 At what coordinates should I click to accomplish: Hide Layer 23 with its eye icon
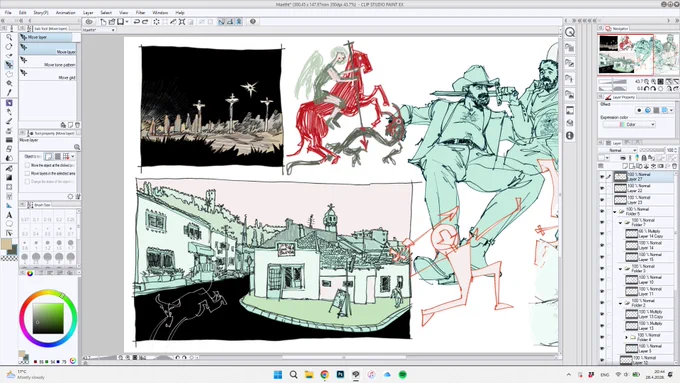(602, 200)
